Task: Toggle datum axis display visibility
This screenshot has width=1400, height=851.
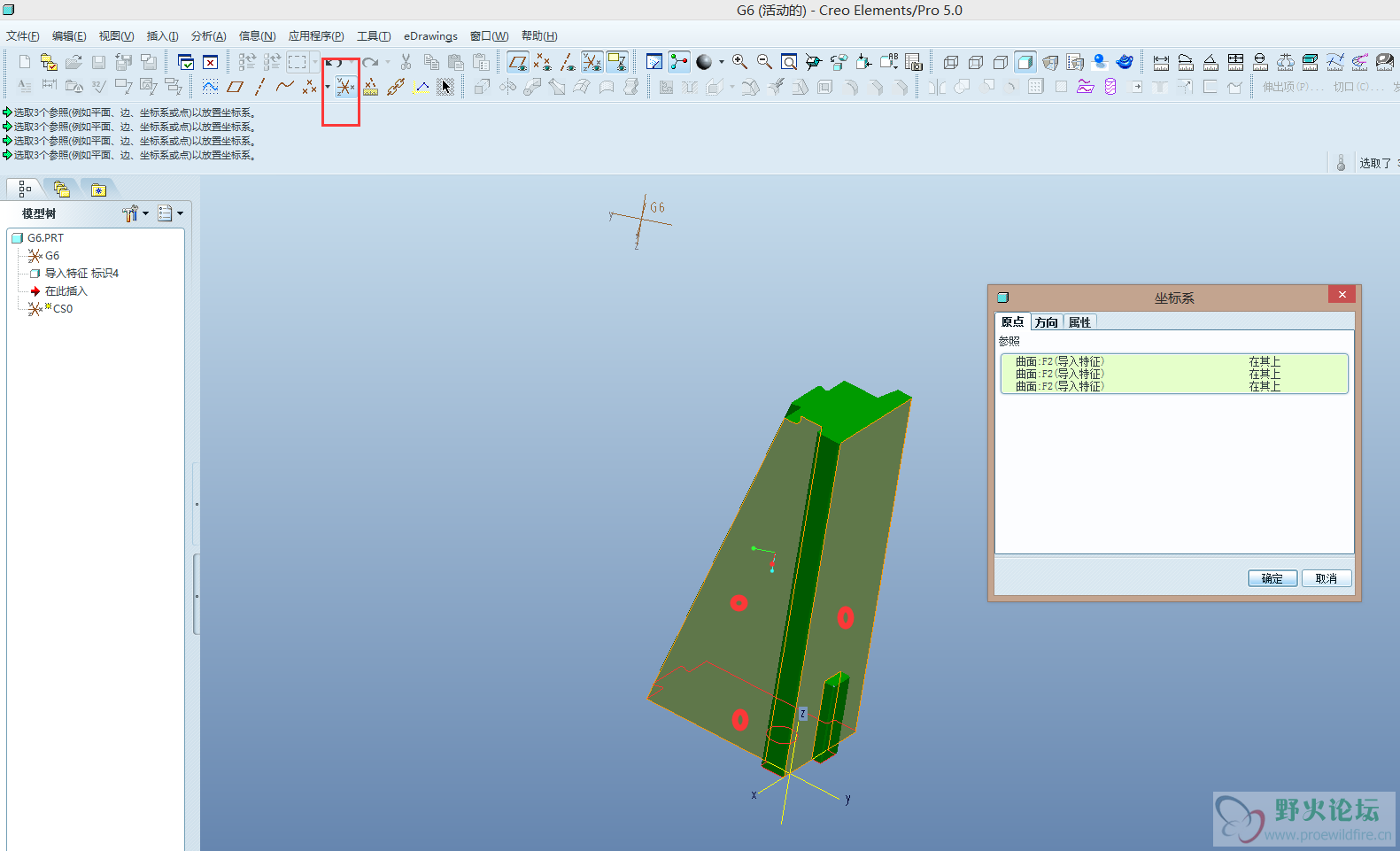Action: [x=568, y=62]
